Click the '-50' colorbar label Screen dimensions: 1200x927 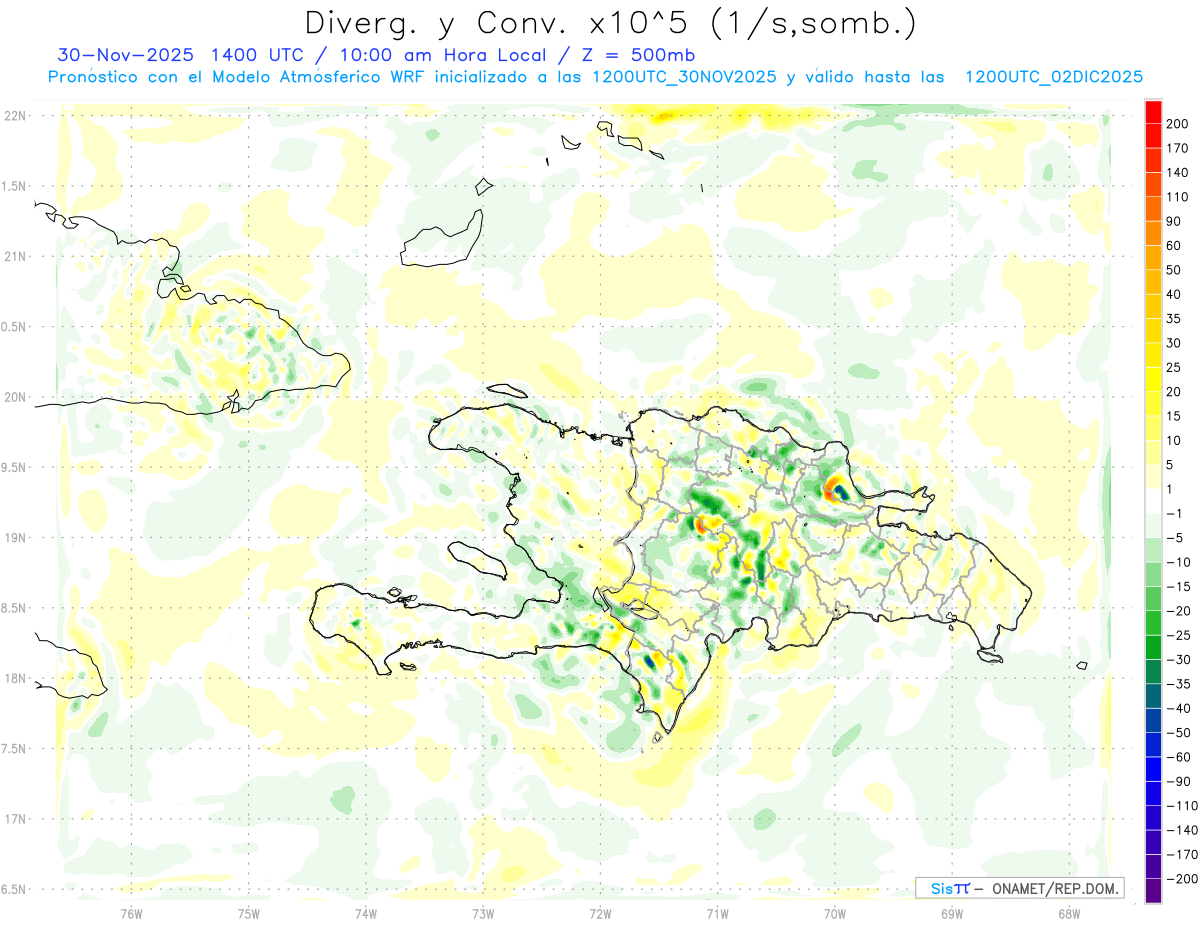(1180, 733)
